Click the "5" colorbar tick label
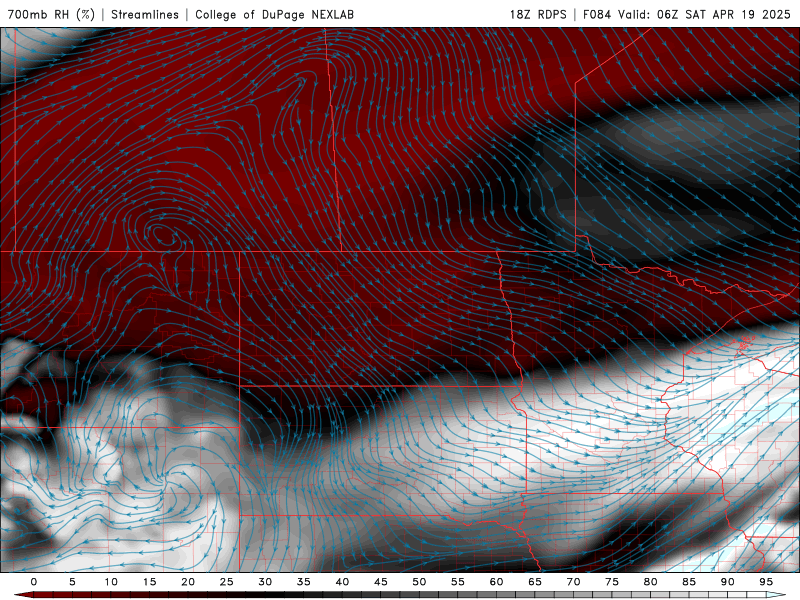800x600 pixels. tap(72, 582)
